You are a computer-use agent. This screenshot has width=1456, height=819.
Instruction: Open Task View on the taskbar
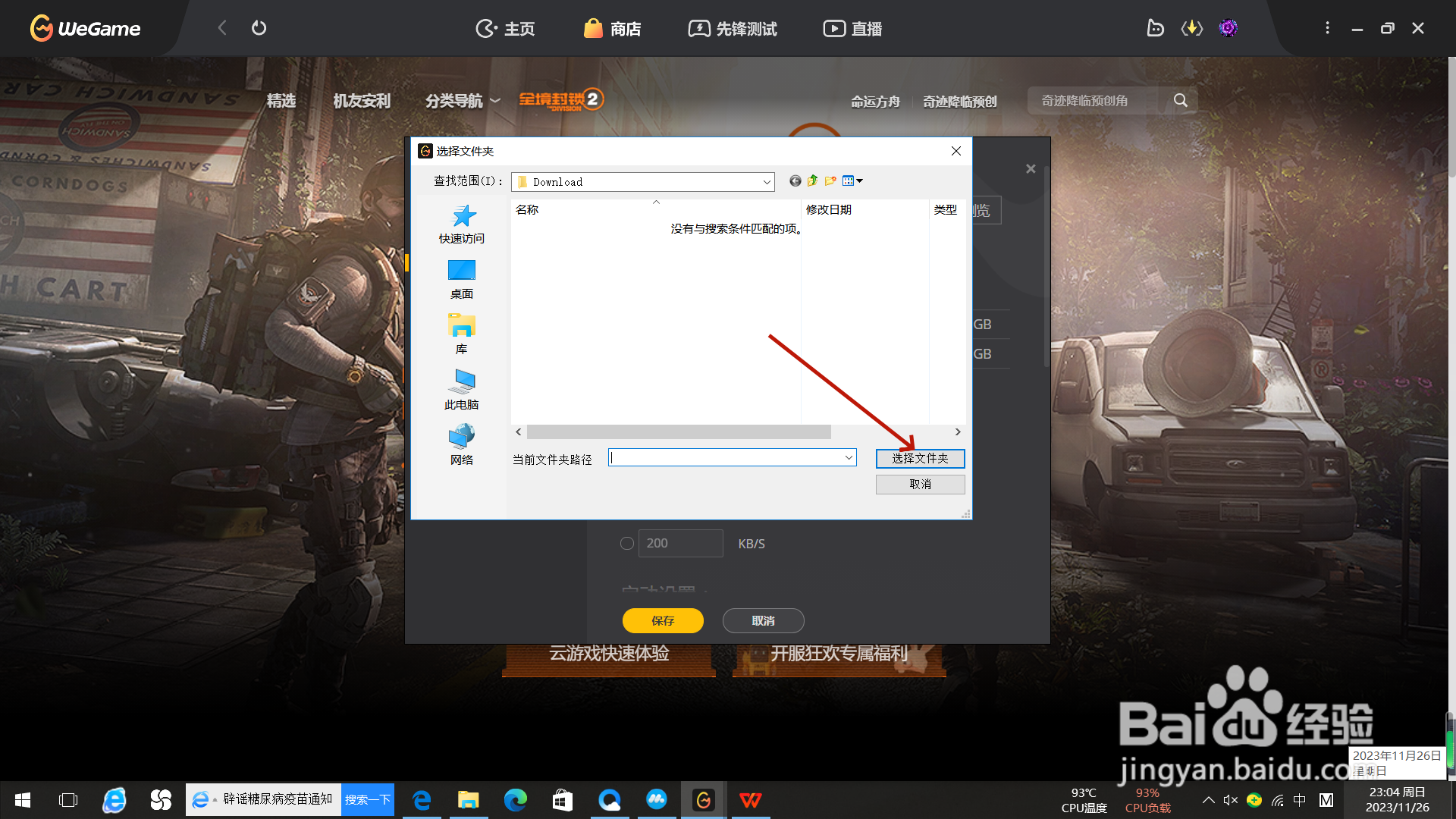pyautogui.click(x=68, y=800)
